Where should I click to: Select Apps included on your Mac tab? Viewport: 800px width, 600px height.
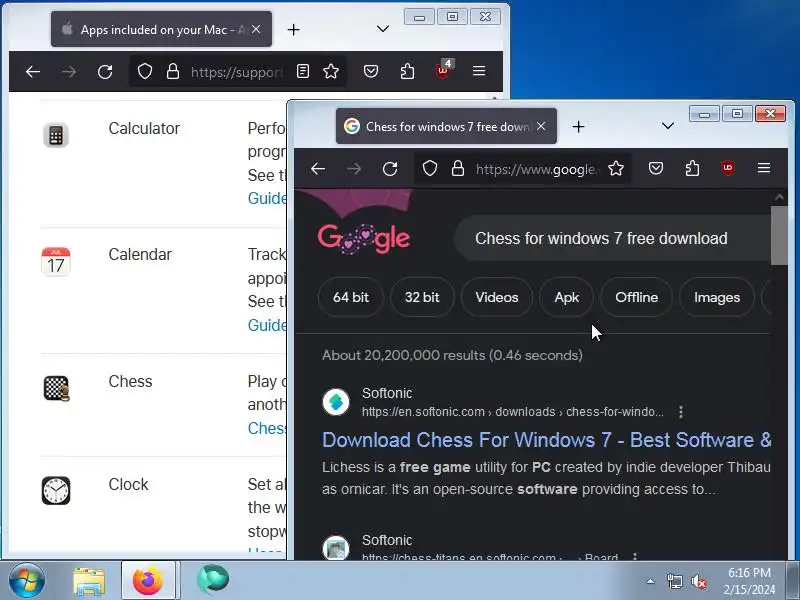point(161,30)
